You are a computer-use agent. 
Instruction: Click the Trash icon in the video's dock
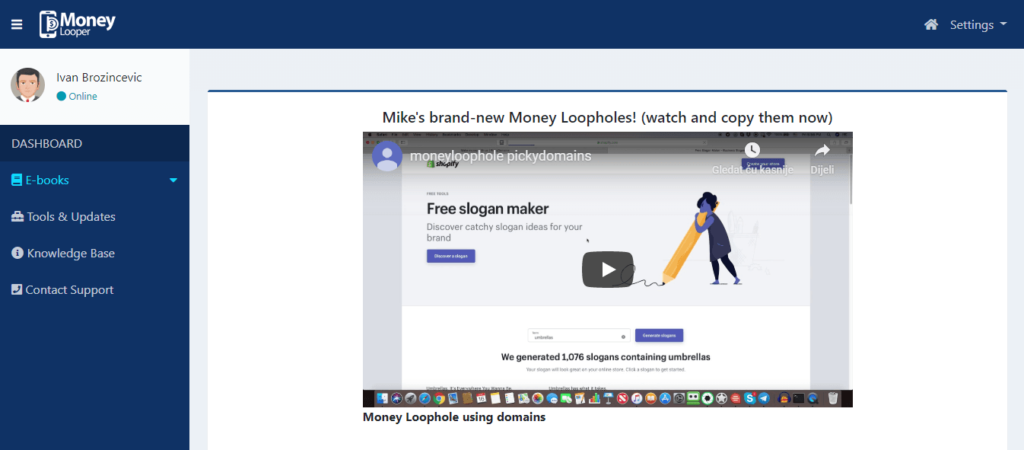point(833,398)
